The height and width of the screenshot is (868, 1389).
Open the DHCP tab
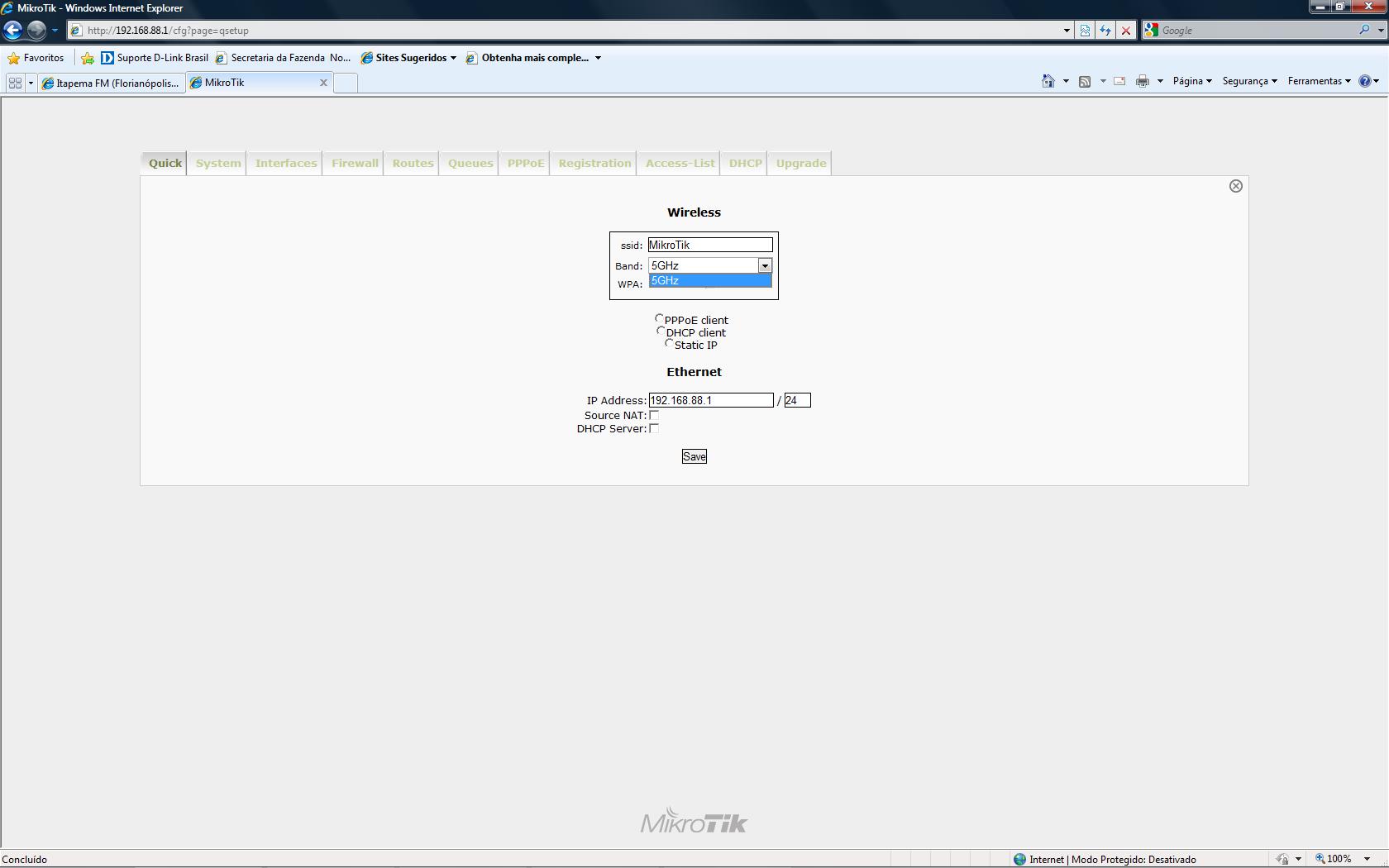point(745,163)
